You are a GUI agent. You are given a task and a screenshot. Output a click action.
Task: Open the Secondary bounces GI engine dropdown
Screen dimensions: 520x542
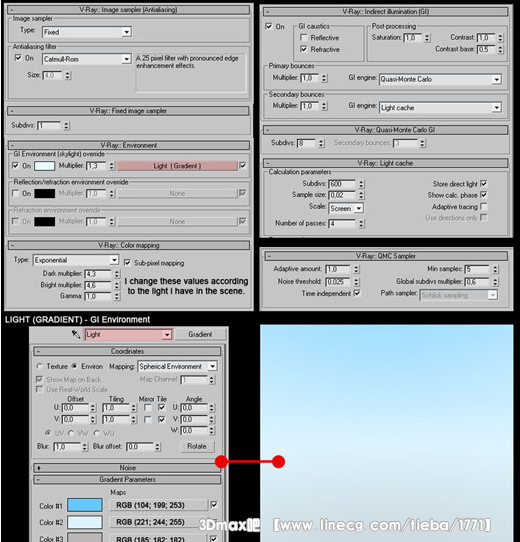pyautogui.click(x=496, y=108)
